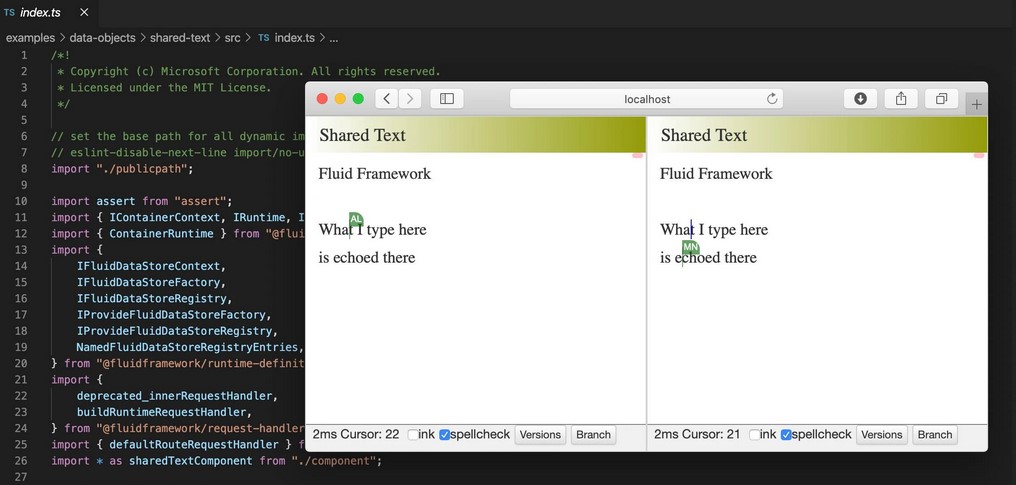Open Versions in right pane
This screenshot has height=485, width=1016.
click(x=882, y=434)
